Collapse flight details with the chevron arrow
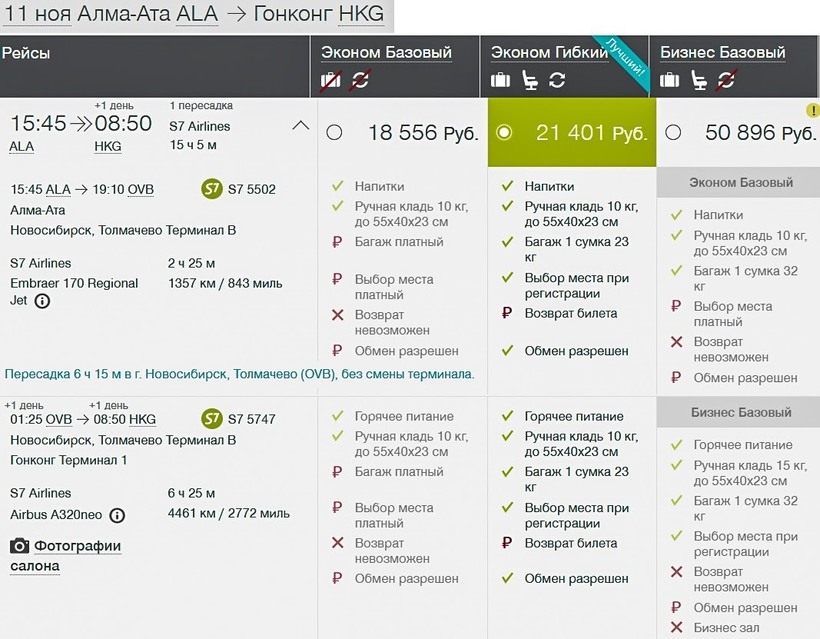 300,126
